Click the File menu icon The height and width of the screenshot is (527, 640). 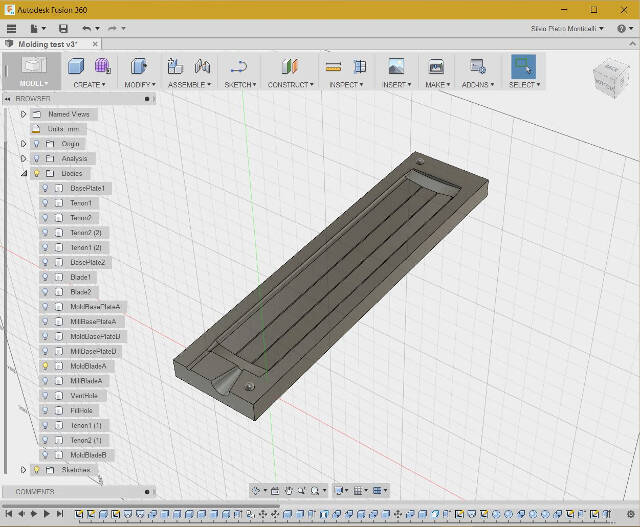tap(34, 29)
